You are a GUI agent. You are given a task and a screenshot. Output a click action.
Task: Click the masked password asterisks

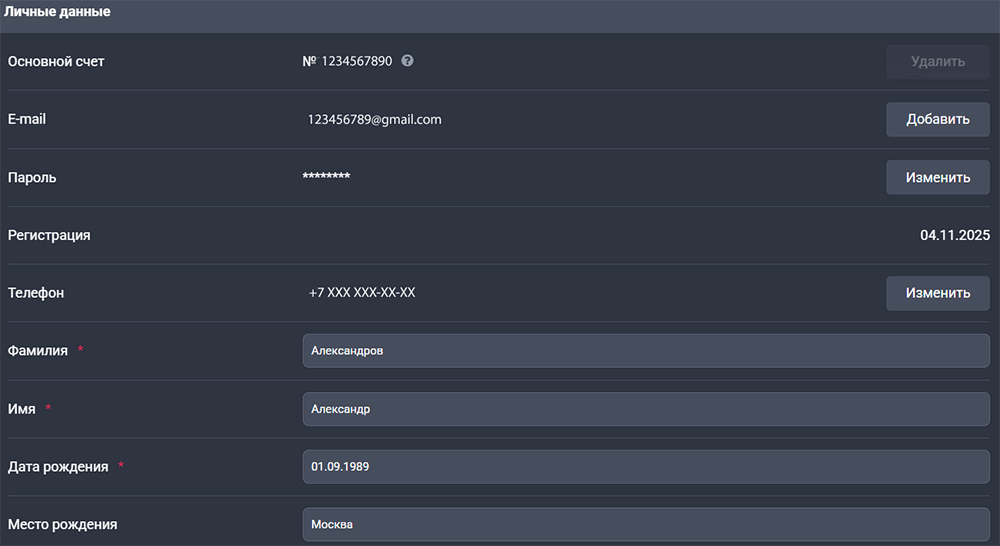pyautogui.click(x=326, y=178)
